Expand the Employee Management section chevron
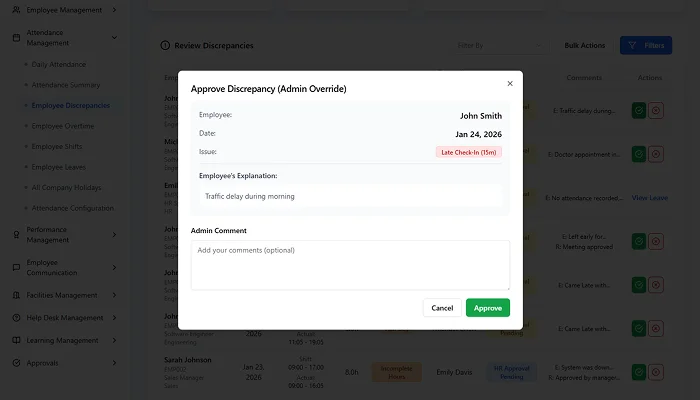Screen dimensions: 700x400 (x=115, y=10)
